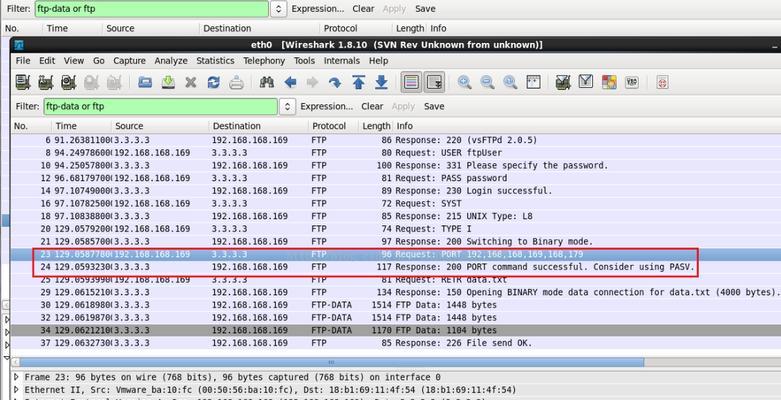Edit display filters funnel icon
Screen dimensions: 781x400
pos(586,82)
